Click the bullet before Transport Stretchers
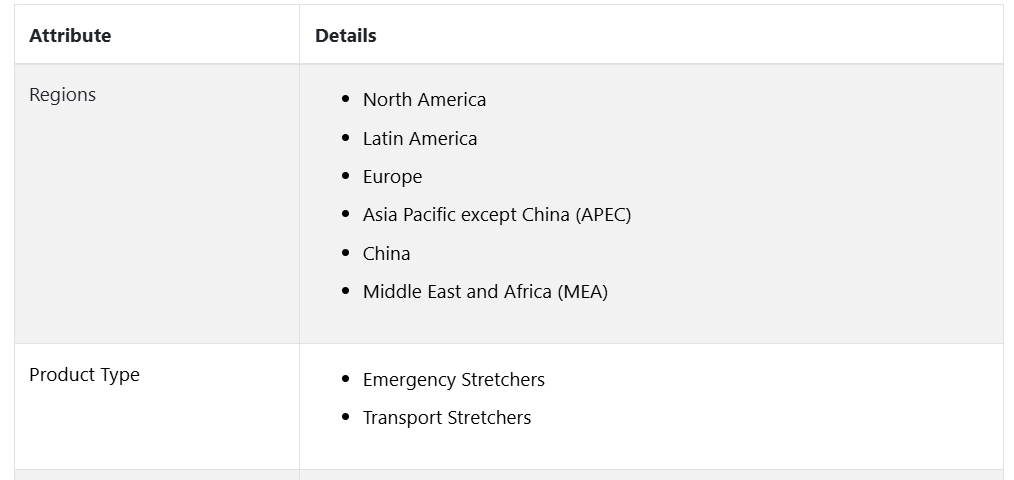The height and width of the screenshot is (480, 1014). coord(345,417)
